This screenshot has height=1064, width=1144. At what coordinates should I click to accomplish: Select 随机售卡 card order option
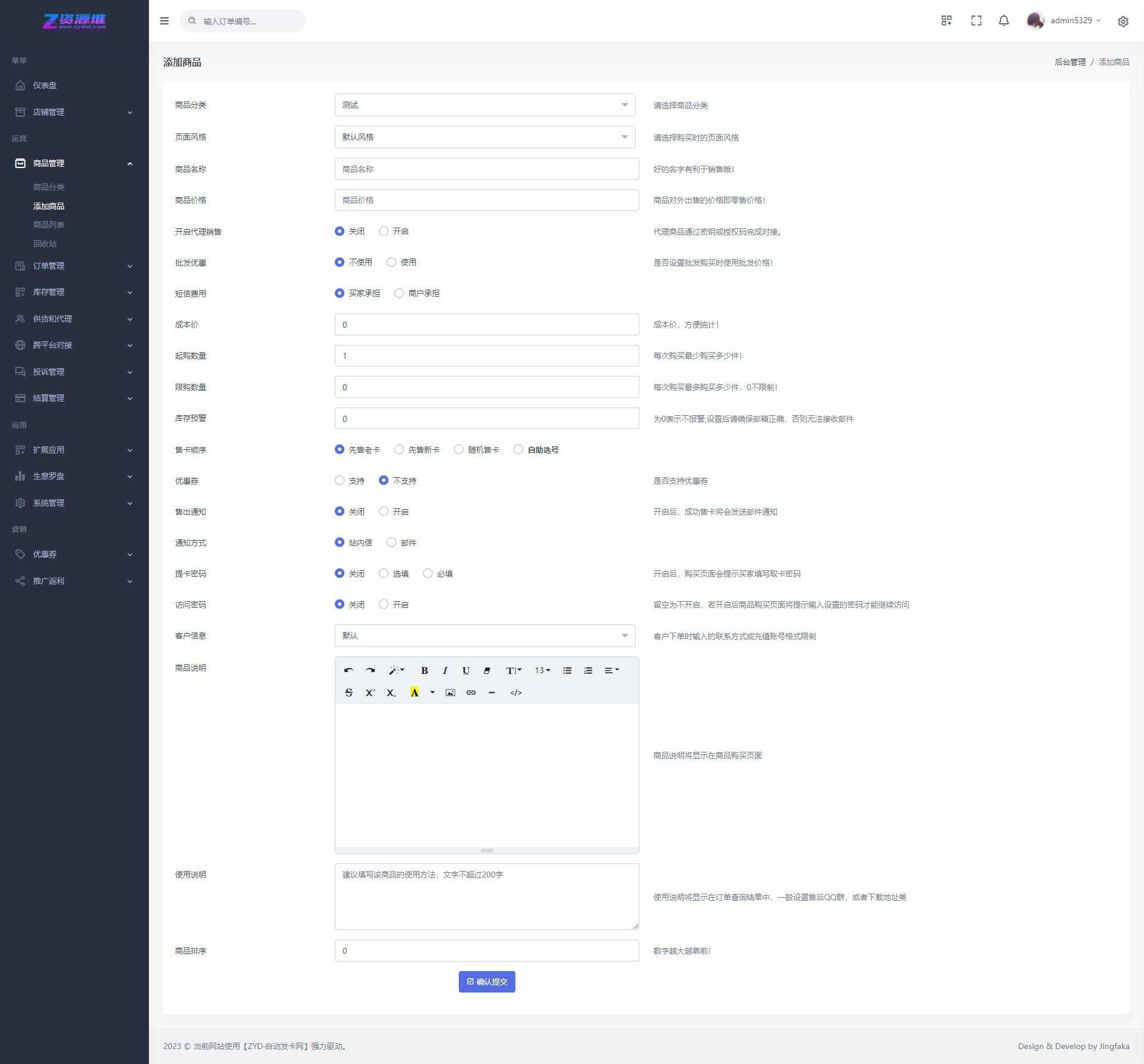[459, 450]
